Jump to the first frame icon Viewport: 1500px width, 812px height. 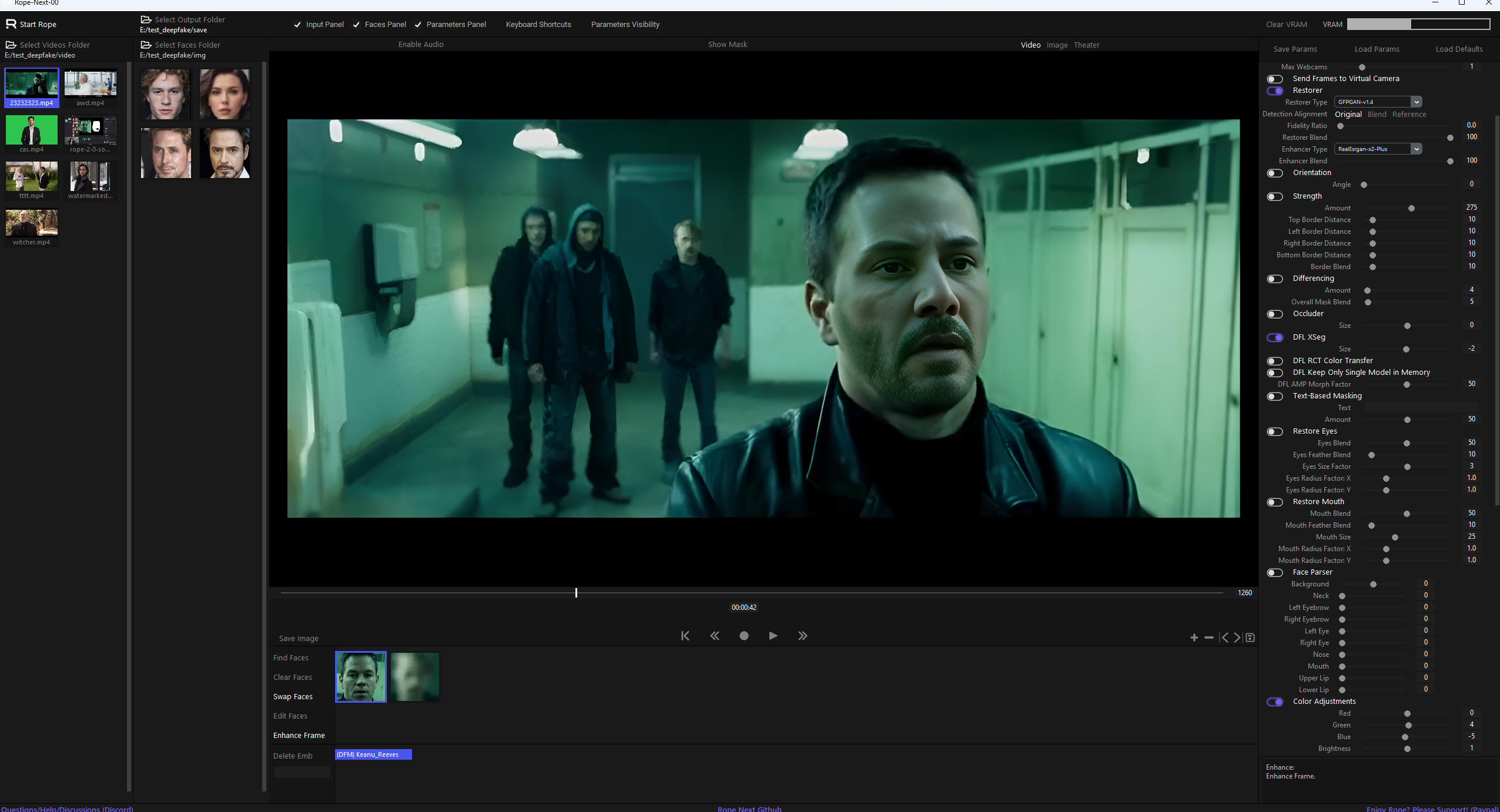(x=685, y=636)
